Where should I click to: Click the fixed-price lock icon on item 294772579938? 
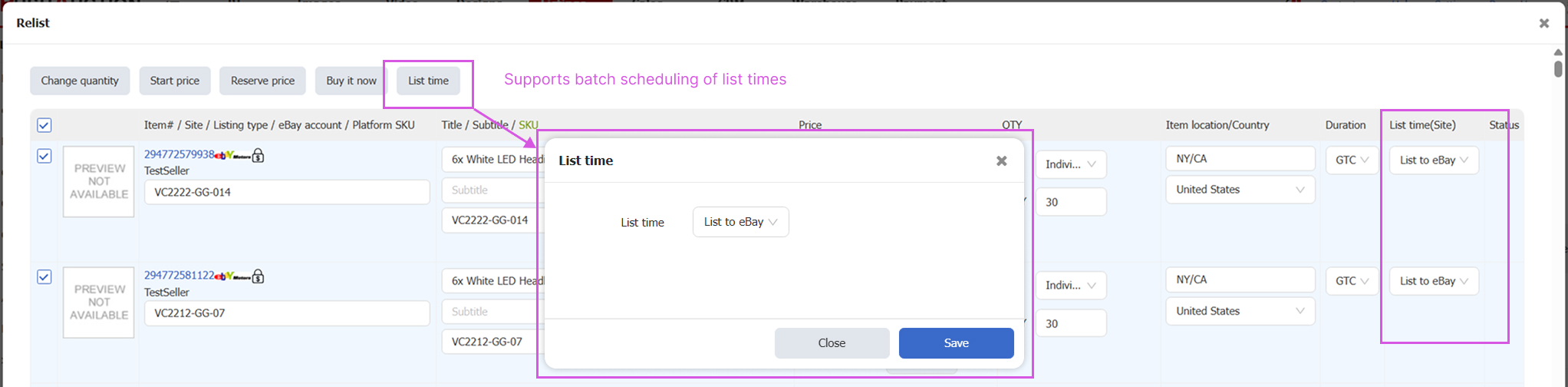(x=259, y=155)
